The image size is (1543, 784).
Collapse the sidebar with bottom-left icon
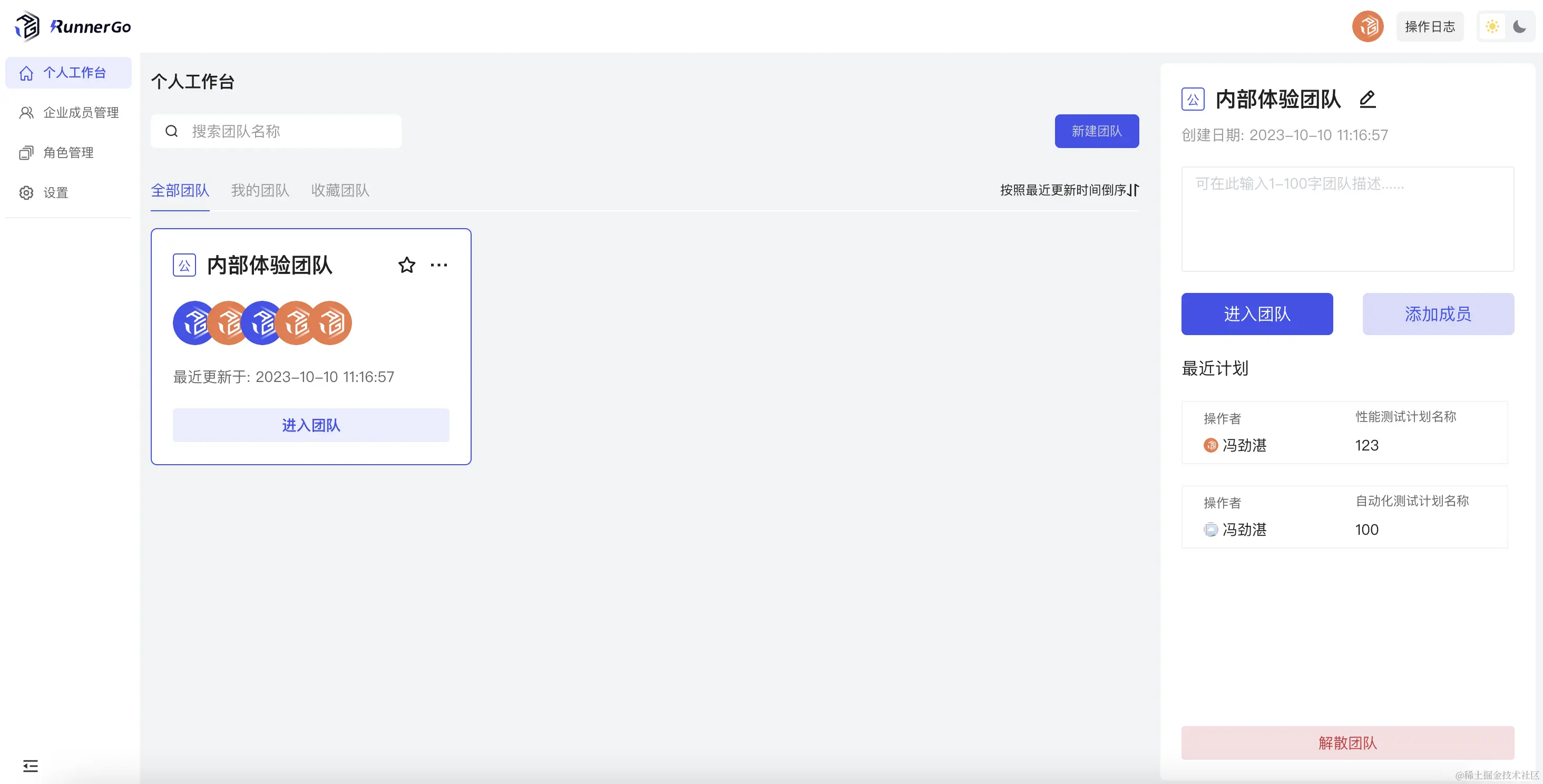click(x=30, y=766)
